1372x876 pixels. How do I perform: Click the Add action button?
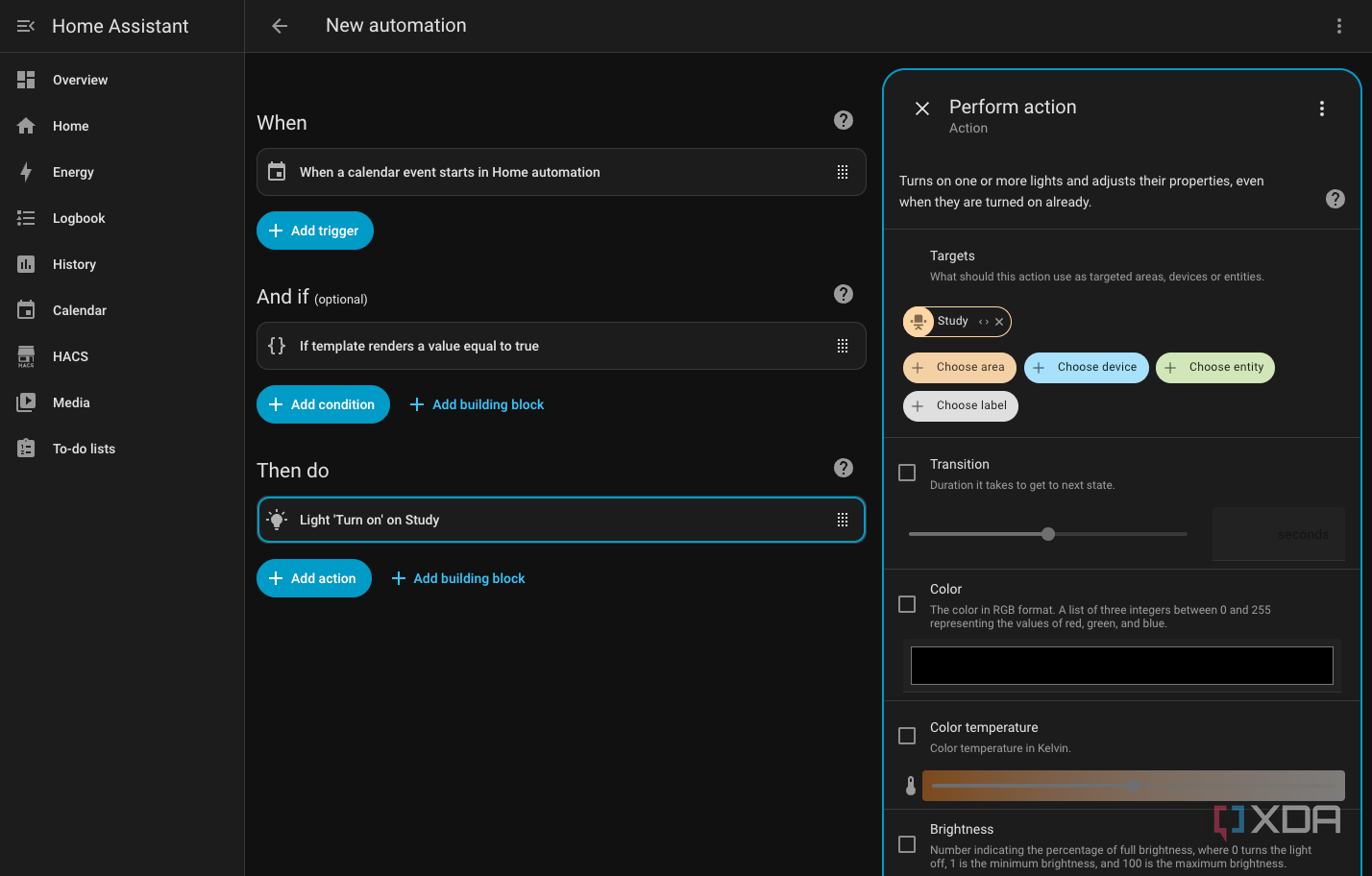pos(314,578)
